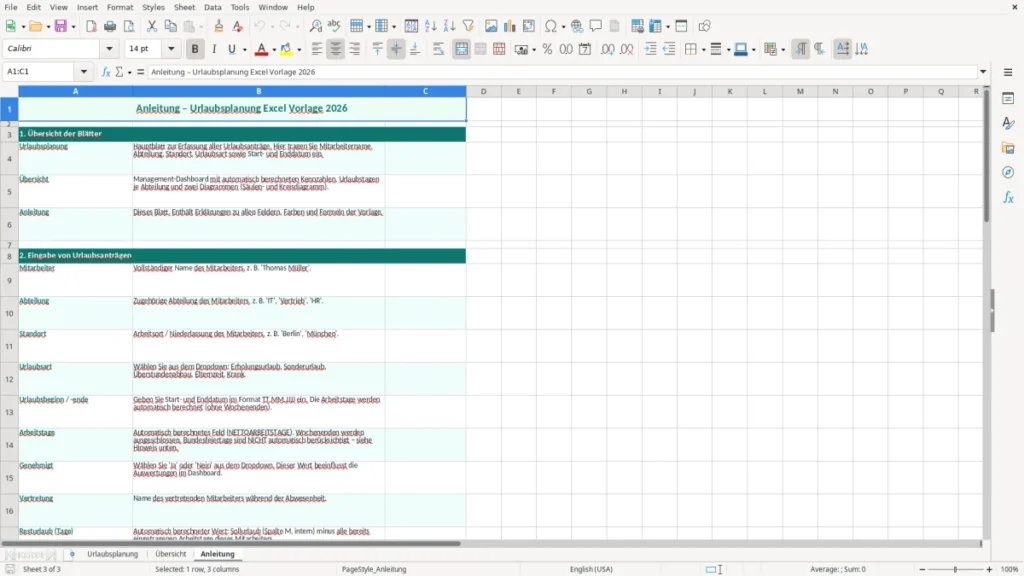Viewport: 1024px width, 576px height.
Task: Apply AutoFilter funnel icon
Action: click(x=468, y=26)
